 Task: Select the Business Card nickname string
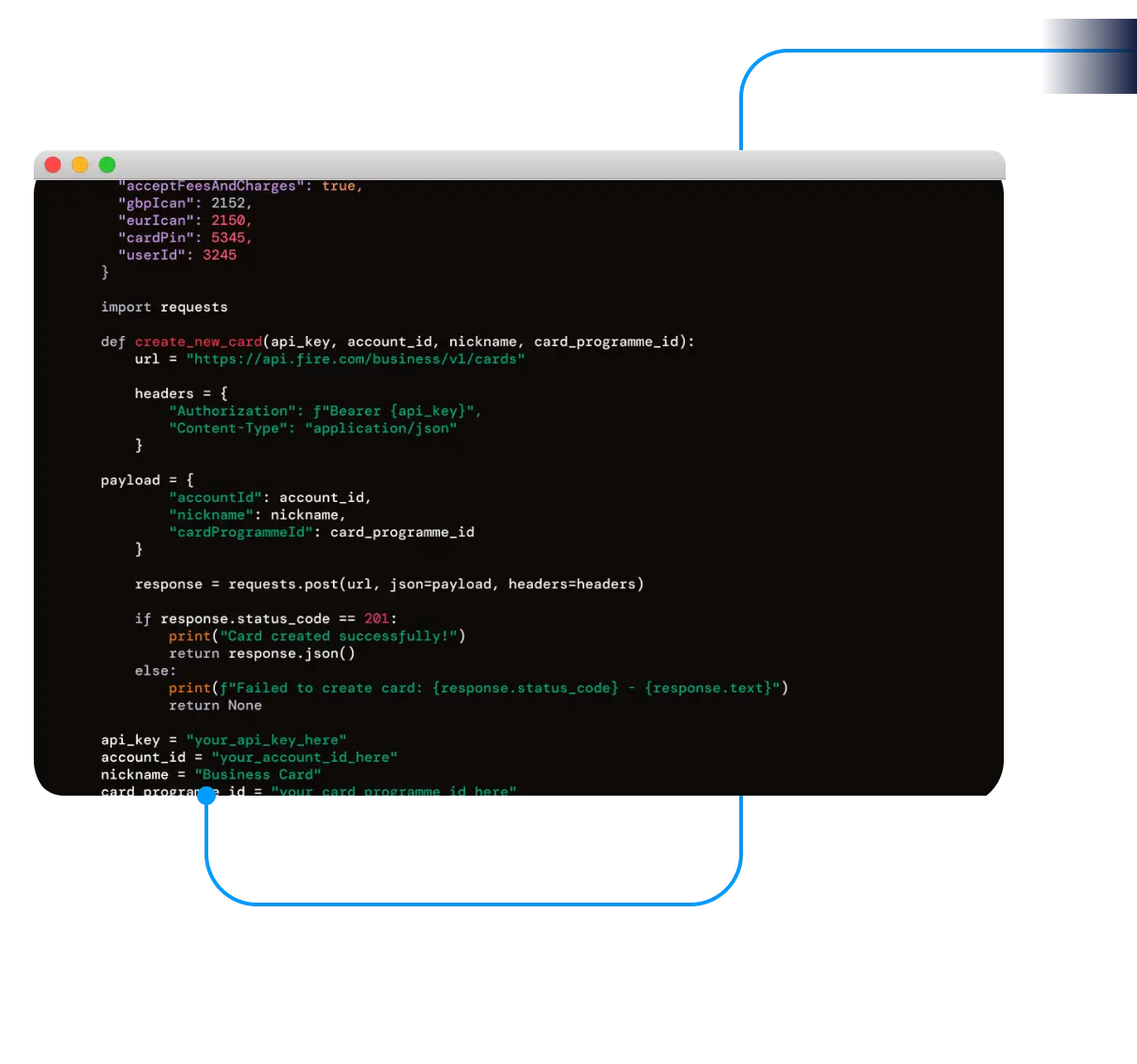coord(259,774)
